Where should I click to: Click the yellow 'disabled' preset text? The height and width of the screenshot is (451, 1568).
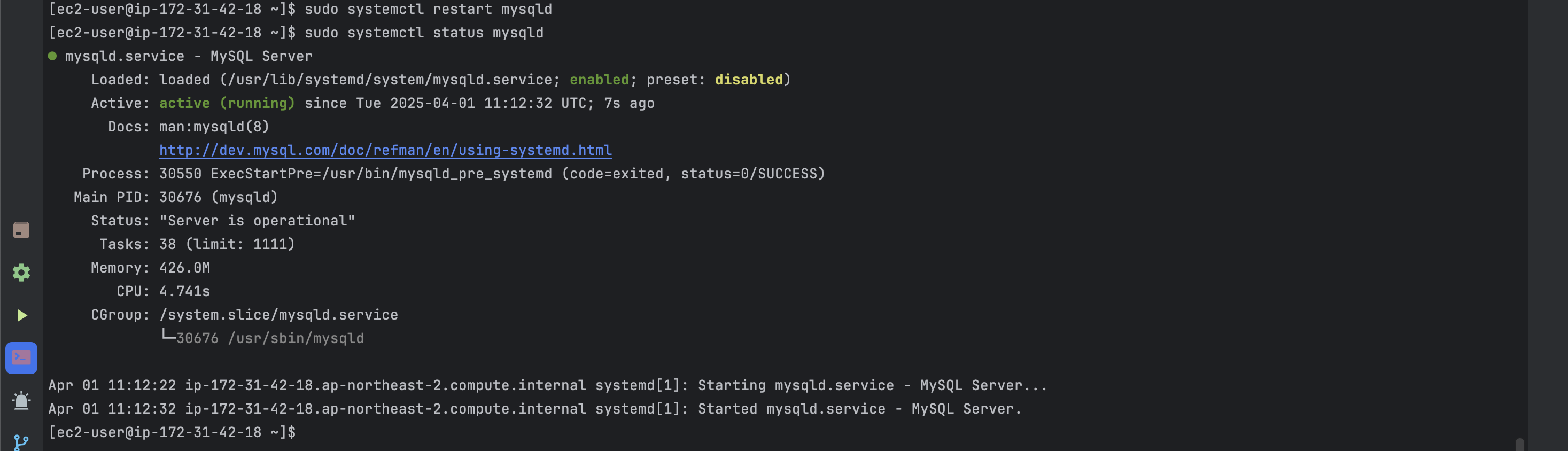(x=749, y=80)
